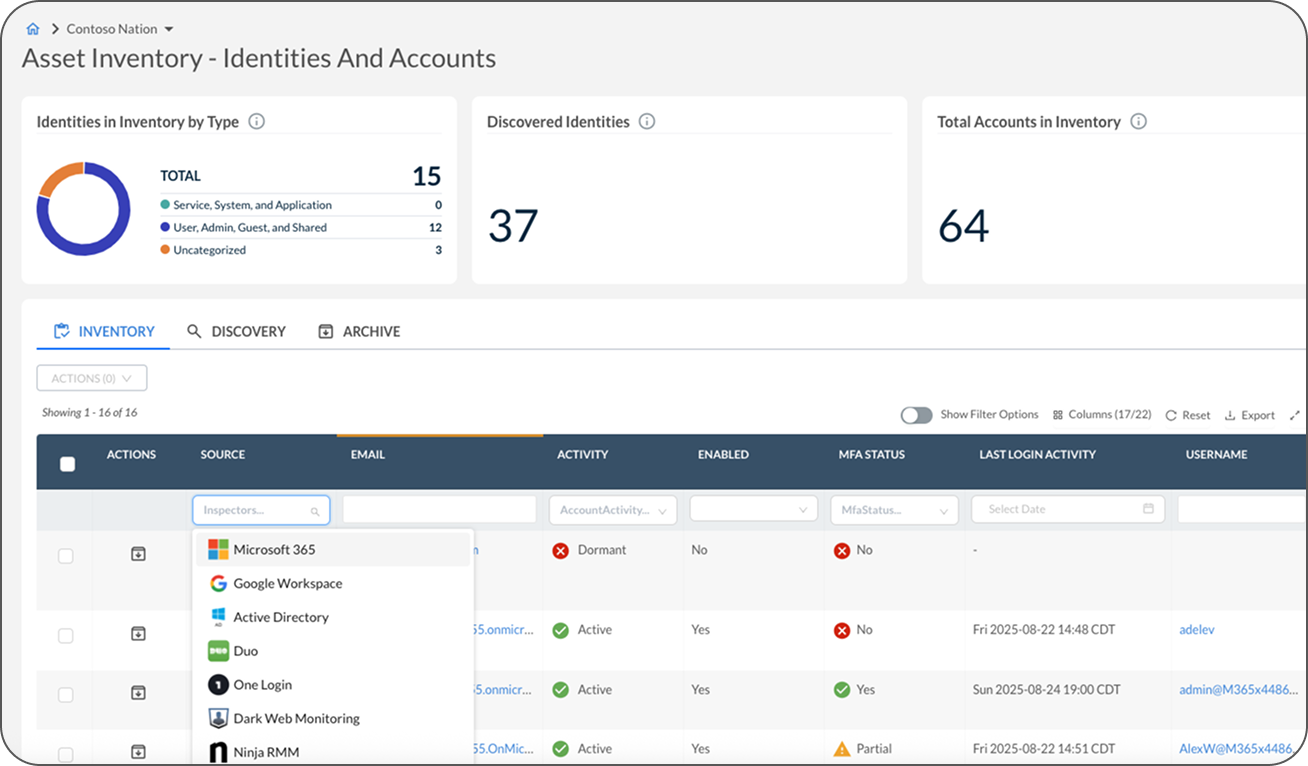Screen dimensions: 1308x766
Task: Click info icon beside Discovered Identities
Action: pos(647,122)
